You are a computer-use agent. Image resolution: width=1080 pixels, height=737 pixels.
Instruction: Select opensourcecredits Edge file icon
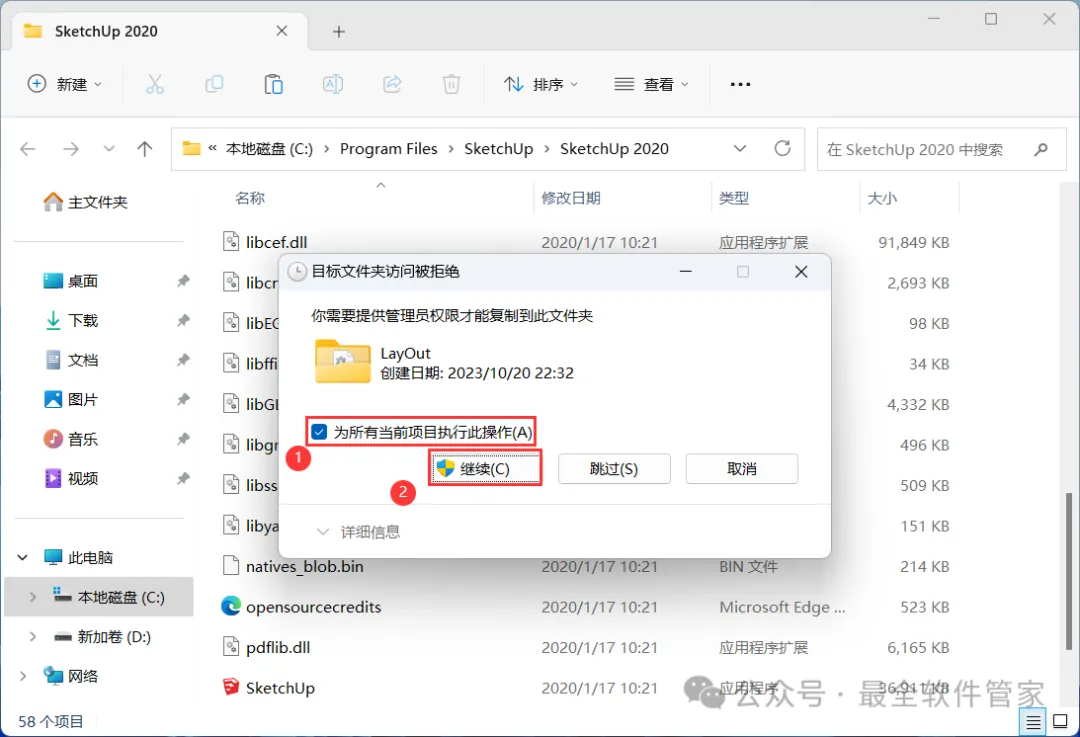point(231,606)
